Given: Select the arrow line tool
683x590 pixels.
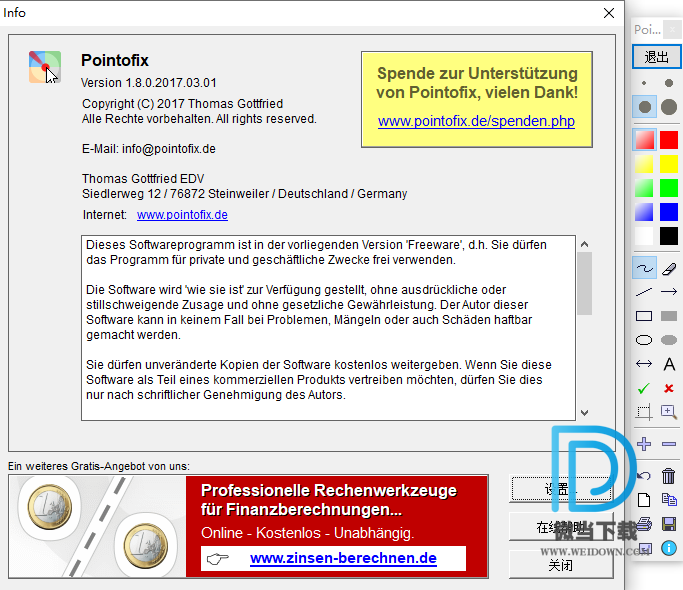Looking at the screenshot, I should pyautogui.click(x=669, y=292).
